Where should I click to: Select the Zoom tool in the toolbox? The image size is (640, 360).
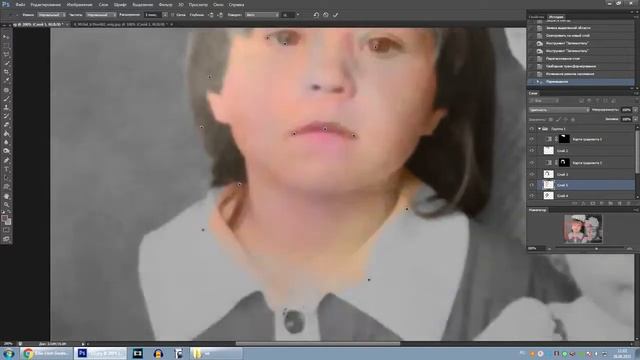pyautogui.click(x=6, y=204)
